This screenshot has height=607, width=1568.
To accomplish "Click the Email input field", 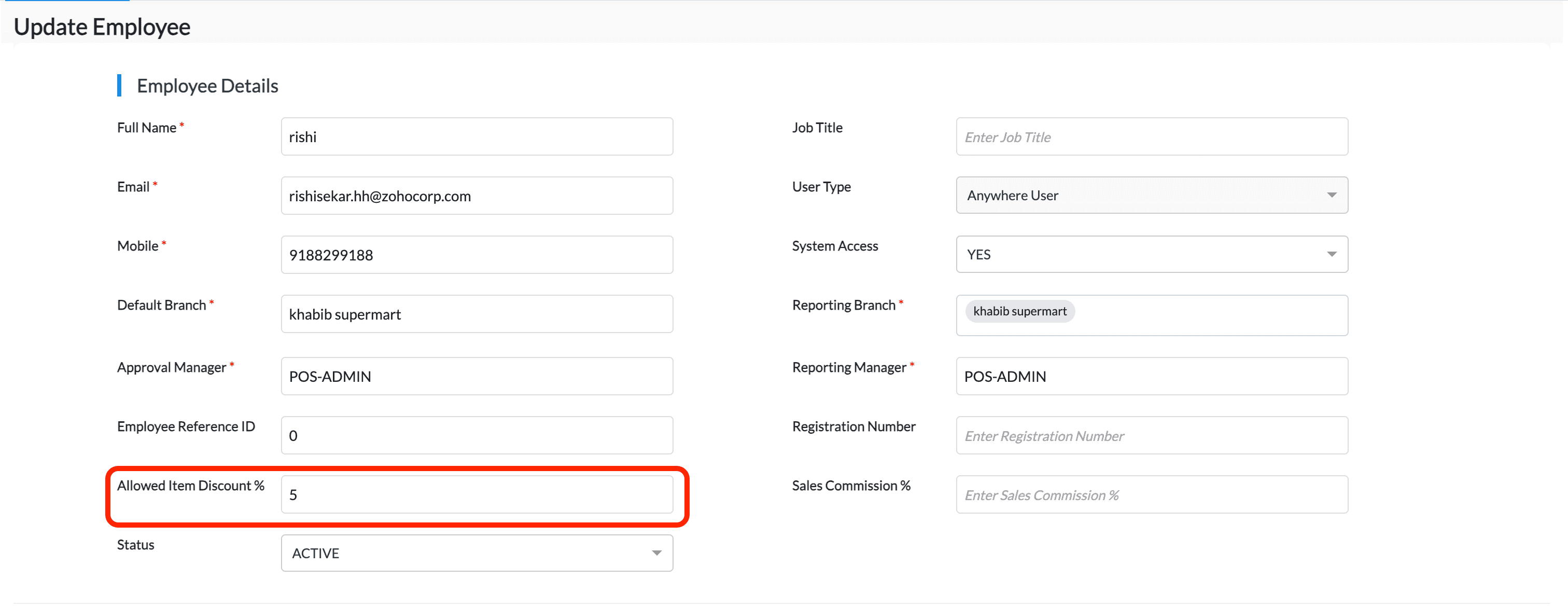I will (x=477, y=196).
